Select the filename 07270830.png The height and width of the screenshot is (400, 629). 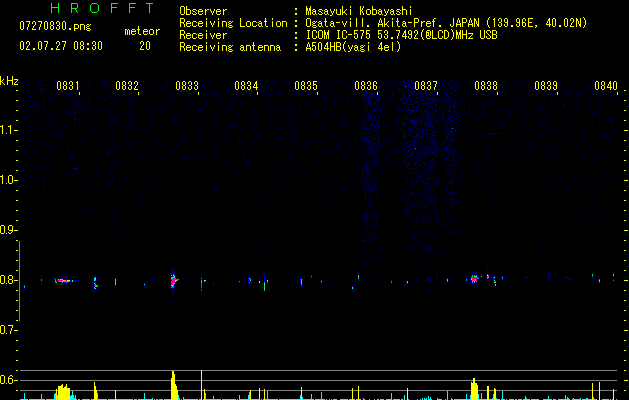[55, 27]
